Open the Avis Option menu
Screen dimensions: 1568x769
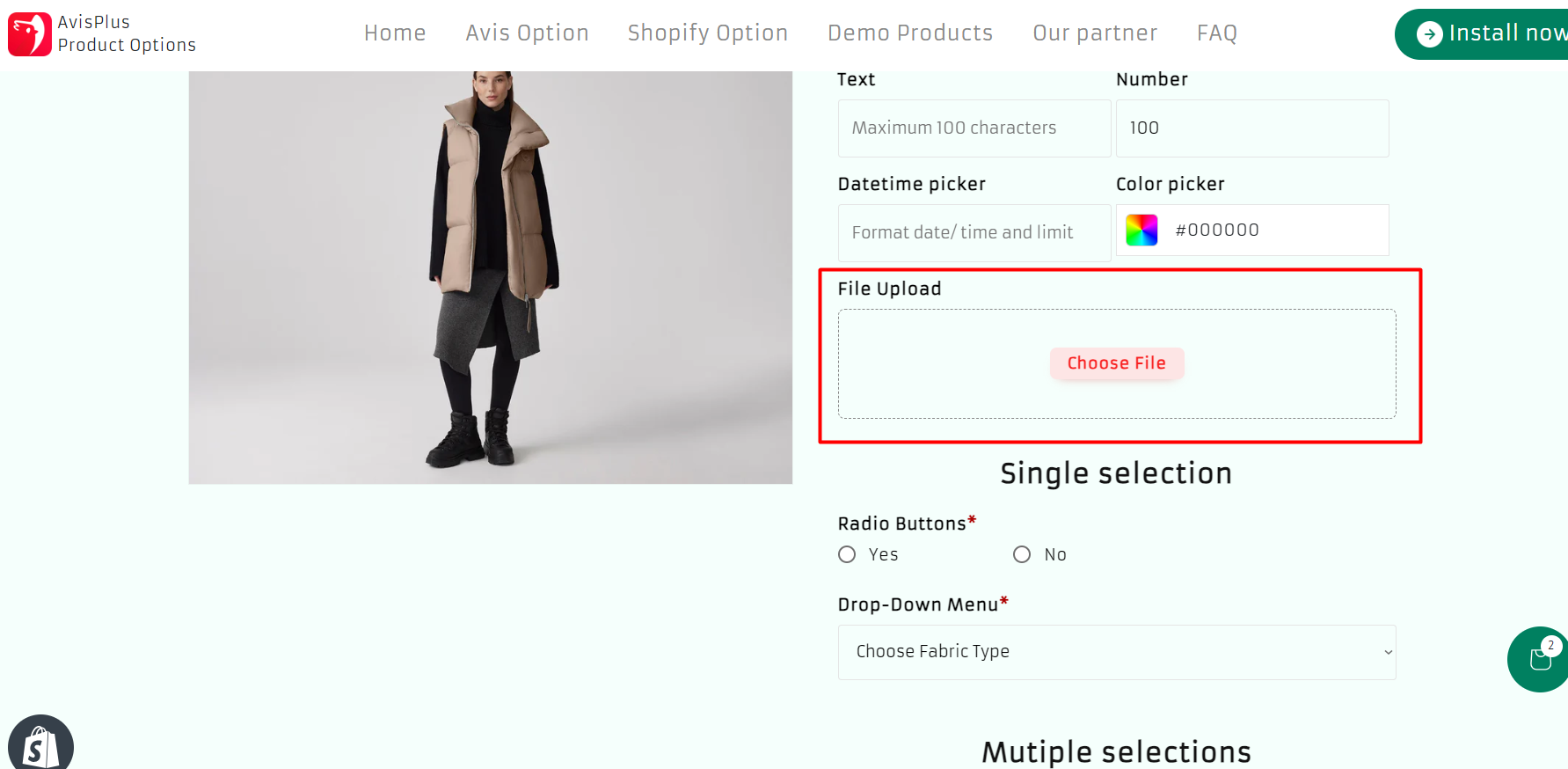527,33
